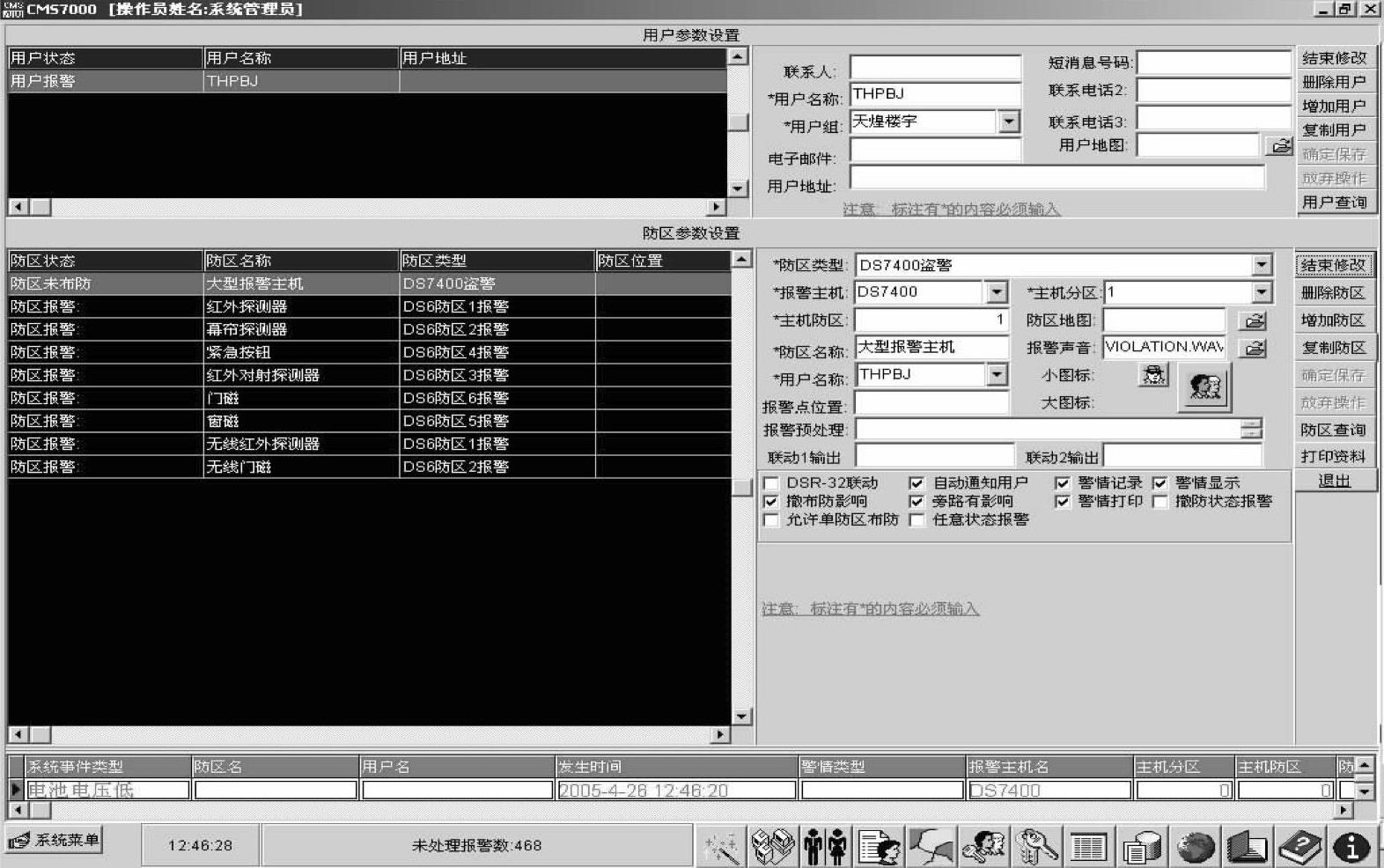Open the networked computers icon
The height and width of the screenshot is (868, 1384).
pos(772,847)
